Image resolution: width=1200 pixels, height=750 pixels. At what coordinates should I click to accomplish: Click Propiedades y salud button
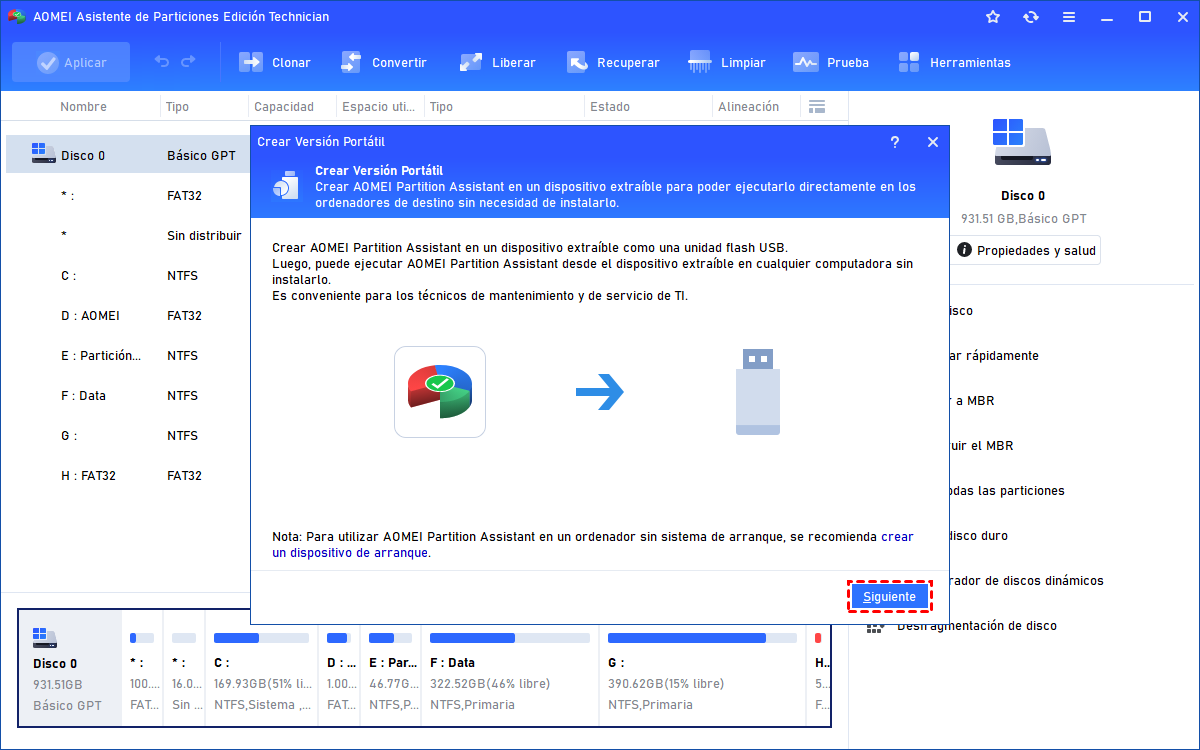click(1026, 250)
